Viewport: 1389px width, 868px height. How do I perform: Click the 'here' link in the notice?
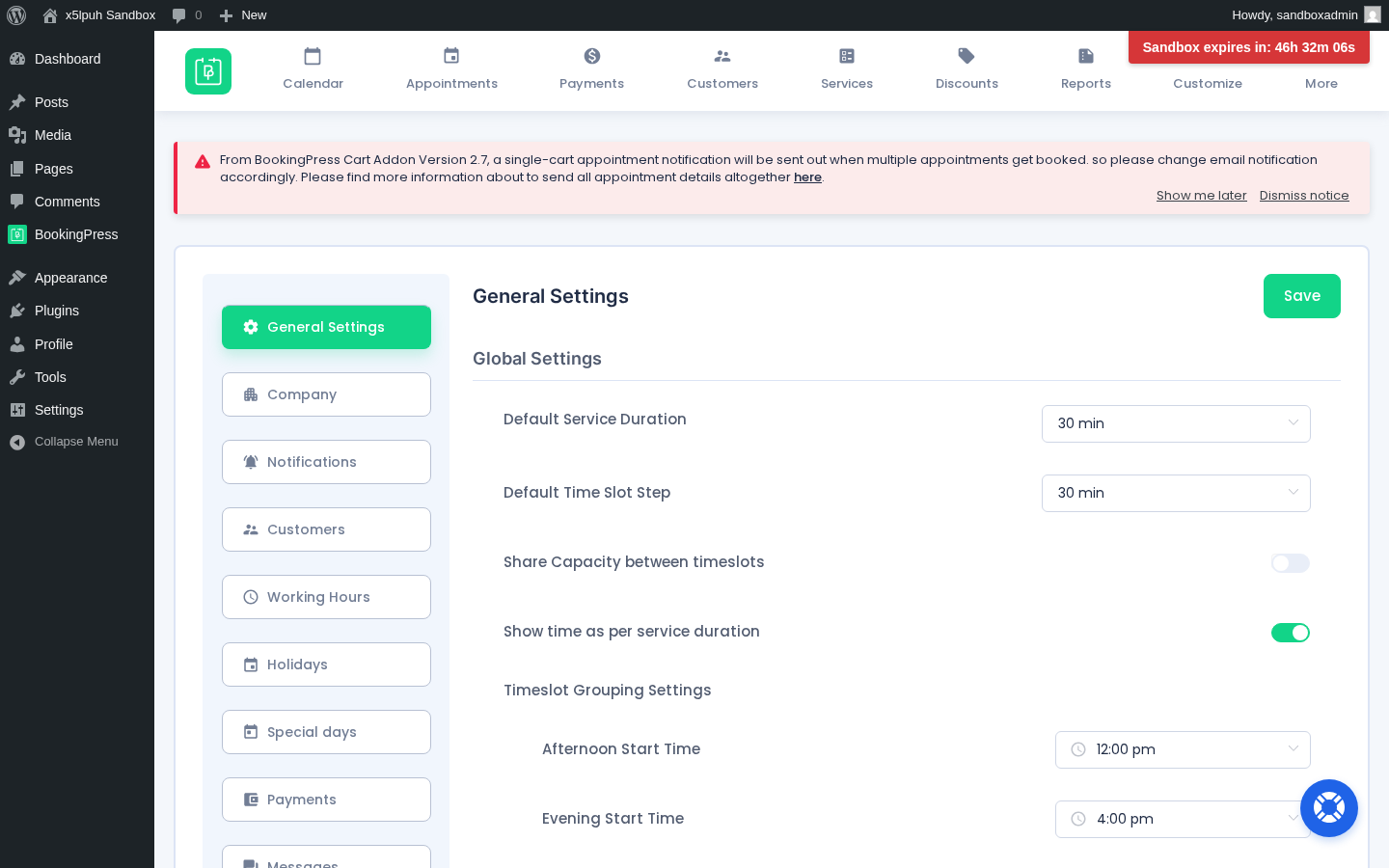pos(807,177)
